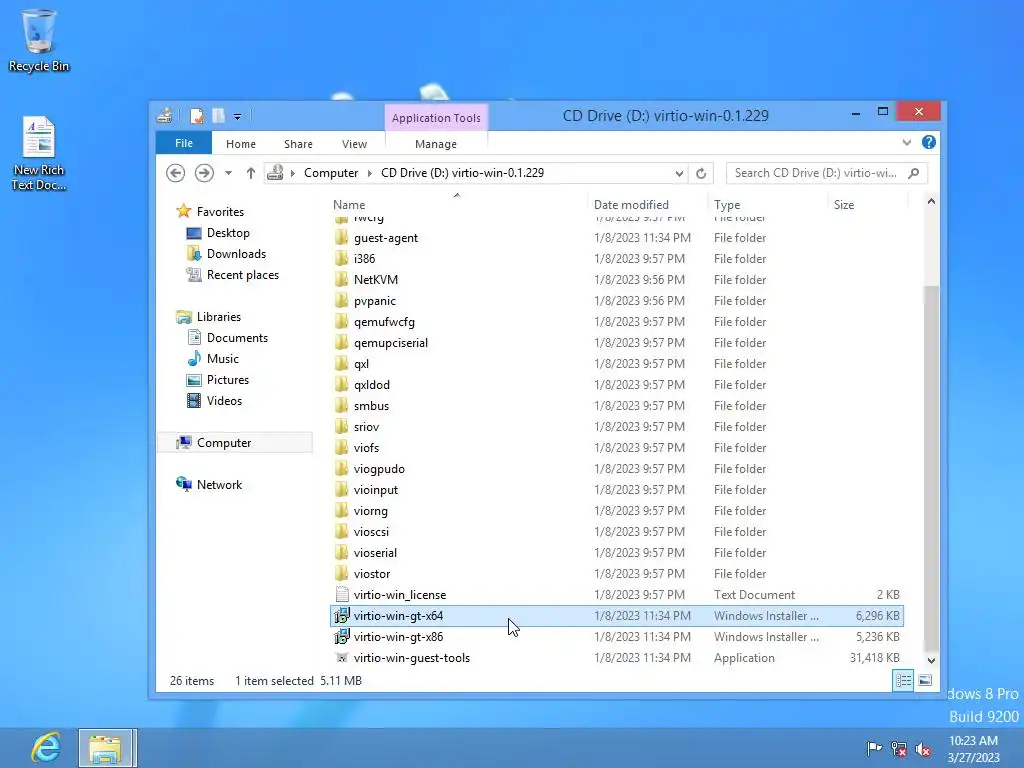Switch to the Share ribbon tab
This screenshot has height=768, width=1024.
click(298, 144)
